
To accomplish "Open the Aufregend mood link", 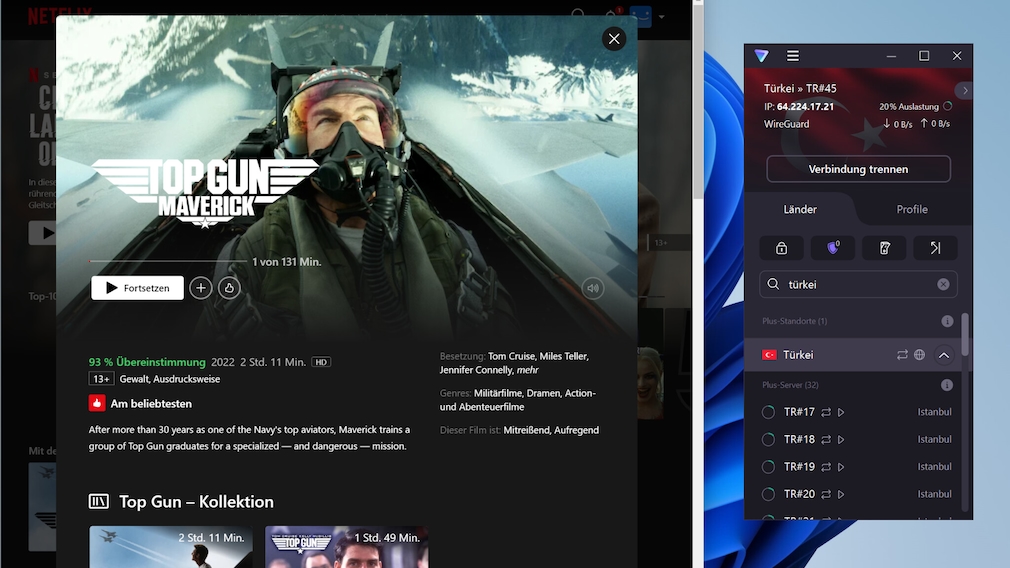I will point(575,430).
